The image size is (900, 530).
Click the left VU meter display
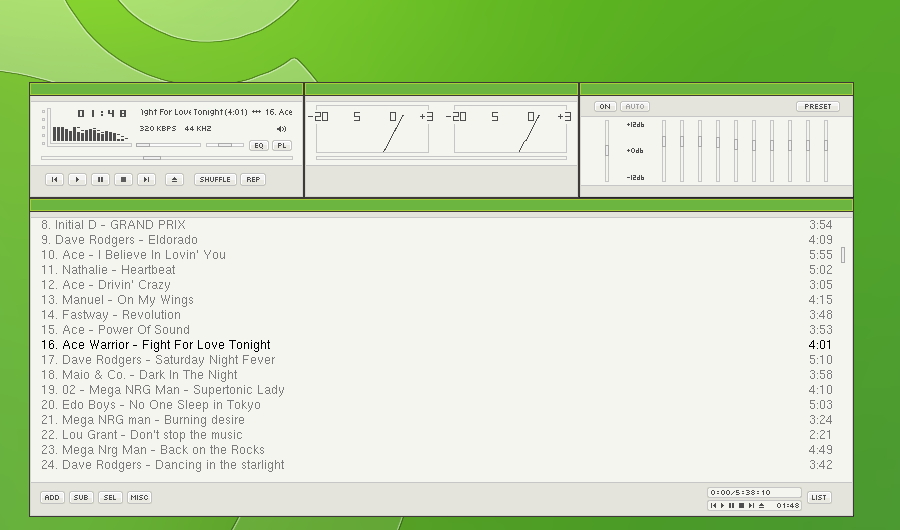(372, 129)
